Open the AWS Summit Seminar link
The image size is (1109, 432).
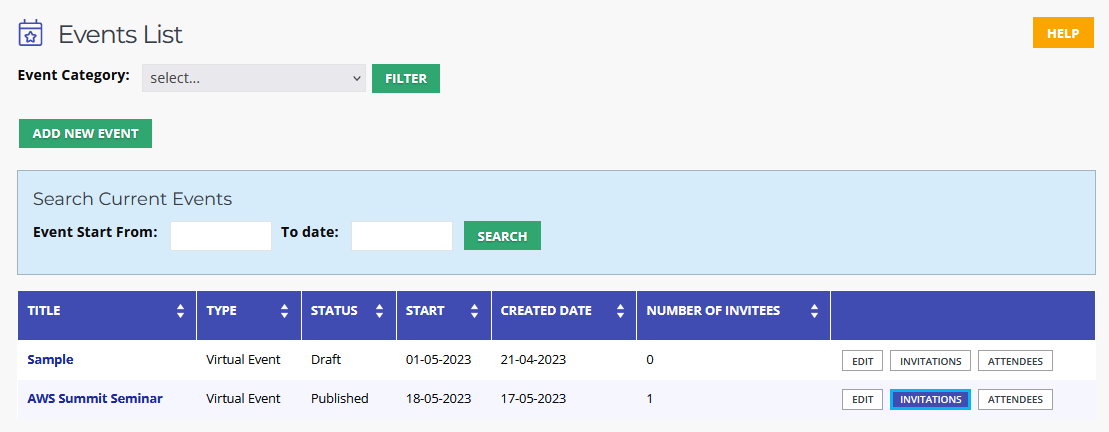click(x=95, y=398)
